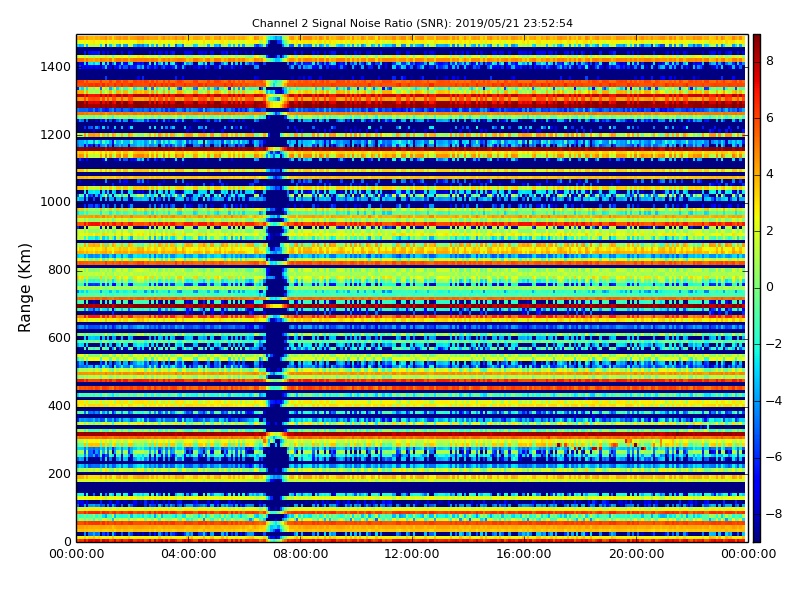Viewport: 800px width, 600px height.
Task: Click the 1200 range tick label
Action: (56, 135)
